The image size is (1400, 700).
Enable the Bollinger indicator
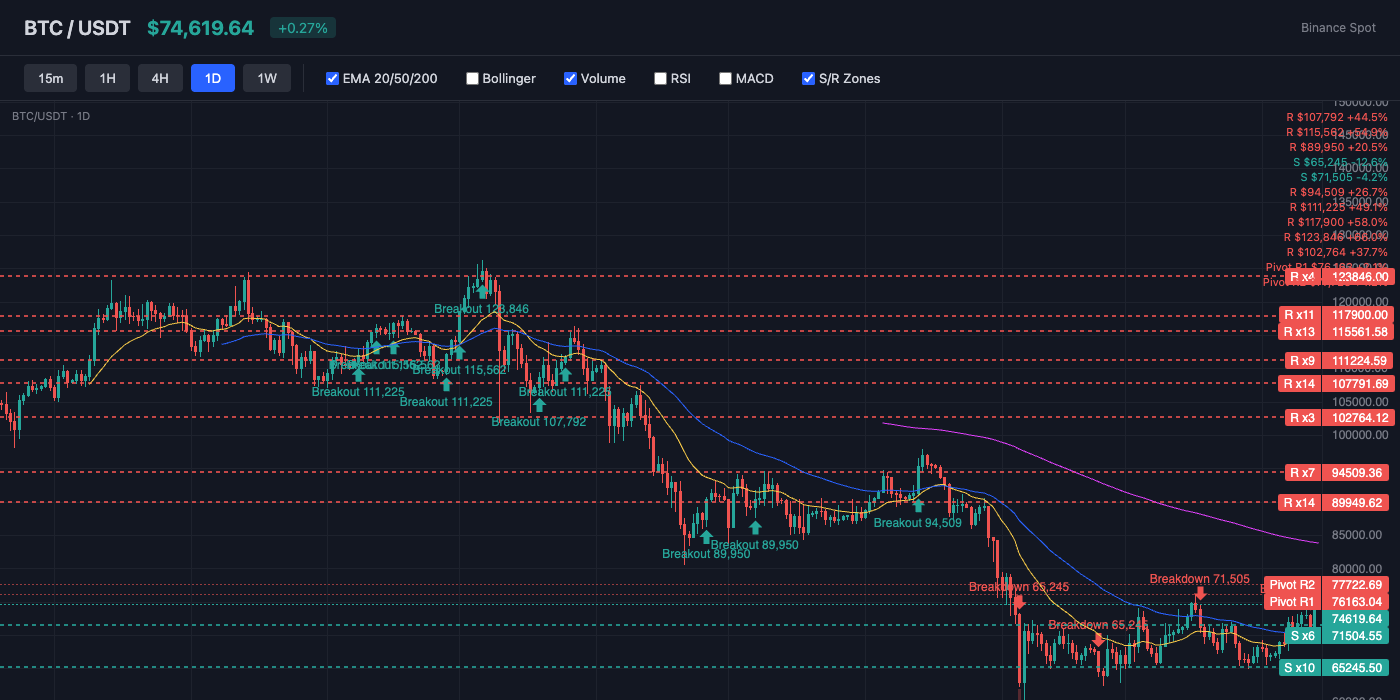coord(472,78)
